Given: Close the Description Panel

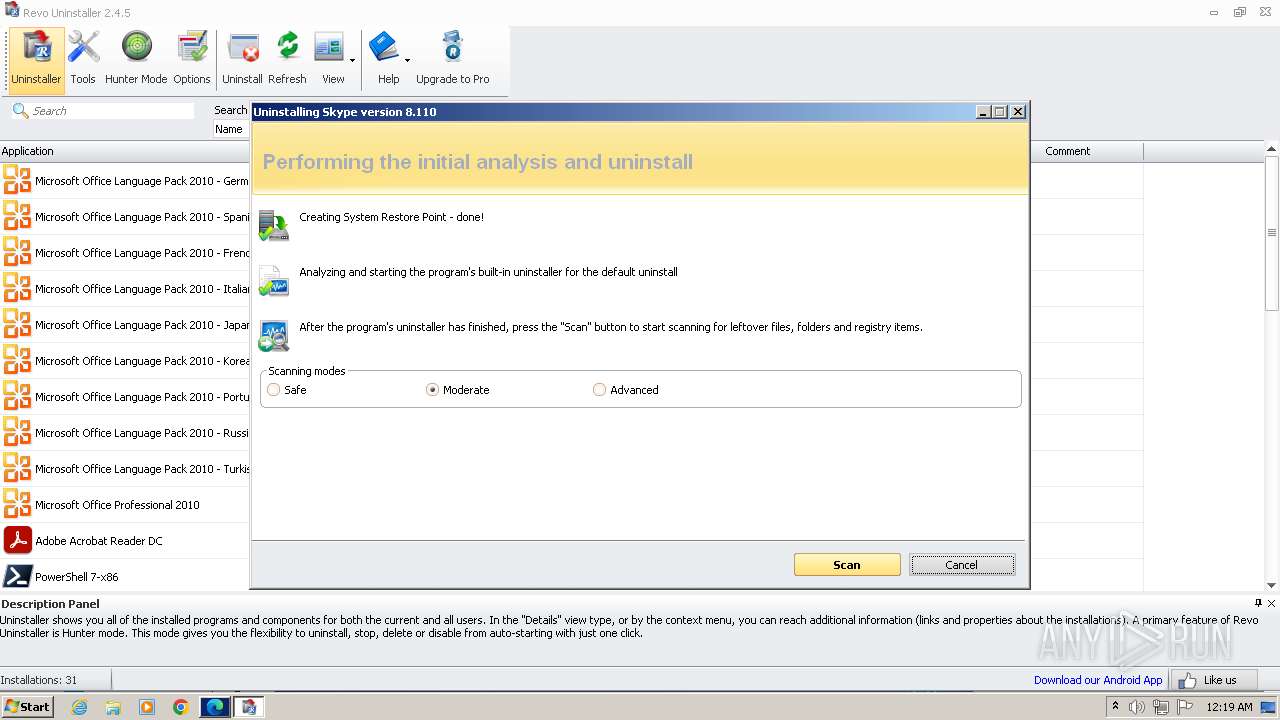Looking at the screenshot, I should click(x=1272, y=603).
